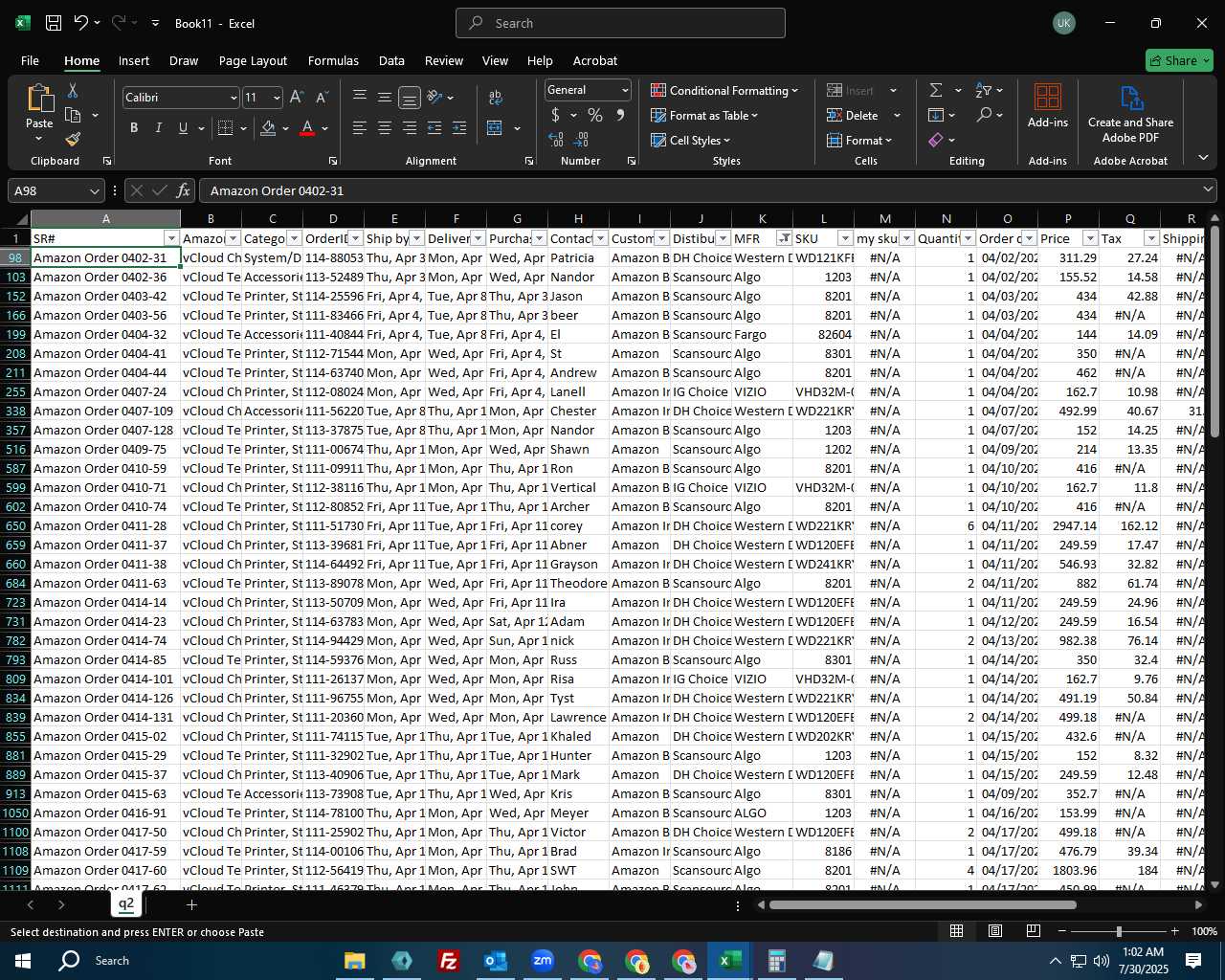This screenshot has height=980, width=1225.
Task: Click the Cut scissors icon
Action: point(73,90)
